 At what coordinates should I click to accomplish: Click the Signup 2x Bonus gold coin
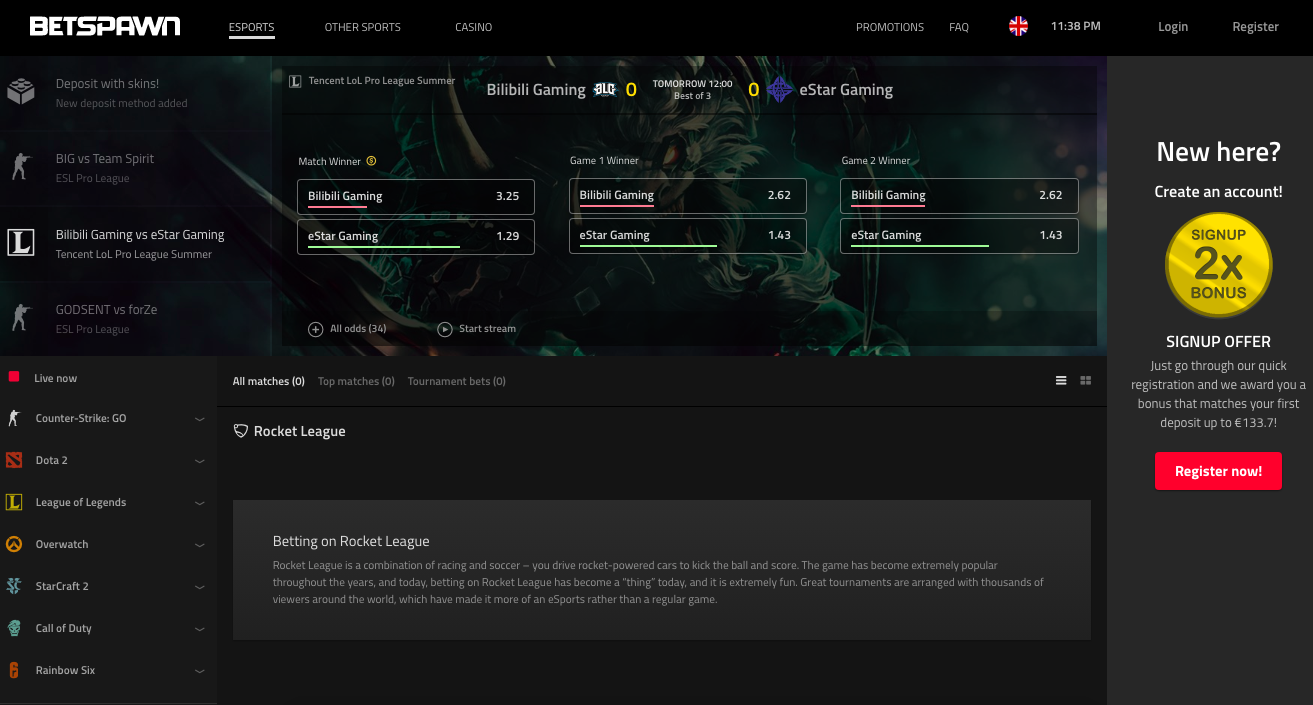tap(1218, 264)
